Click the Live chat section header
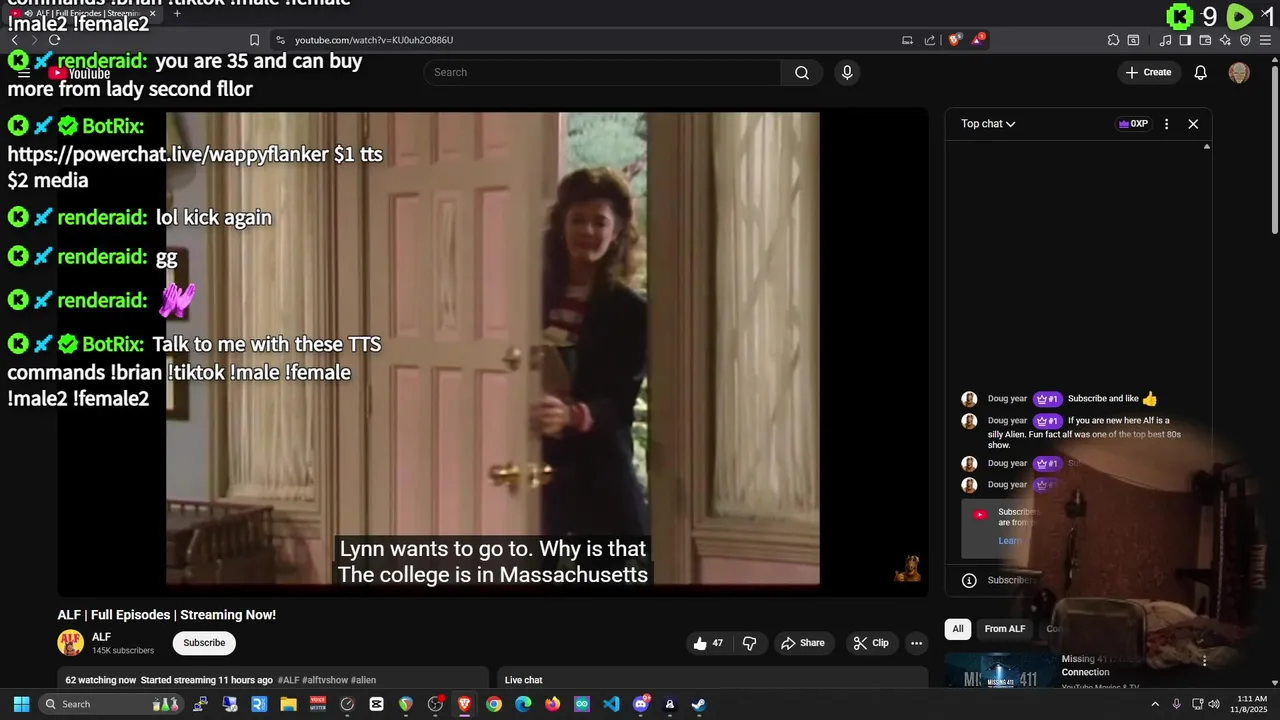Viewport: 1280px width, 720px height. [523, 680]
